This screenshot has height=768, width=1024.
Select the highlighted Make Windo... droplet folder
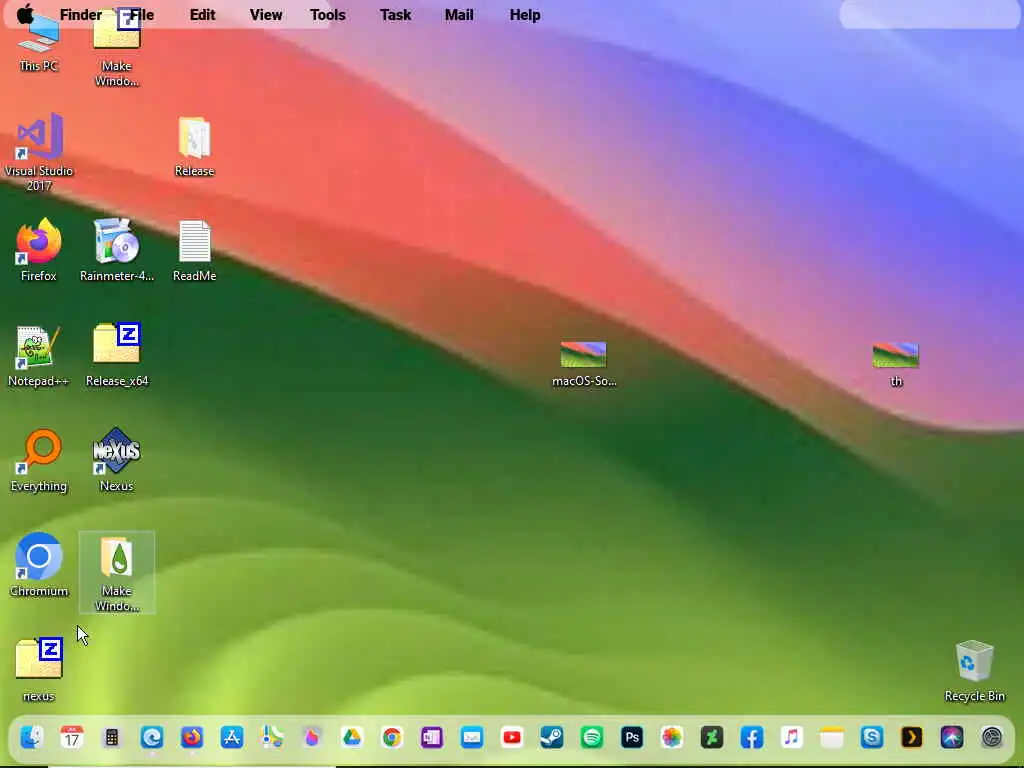(x=117, y=572)
